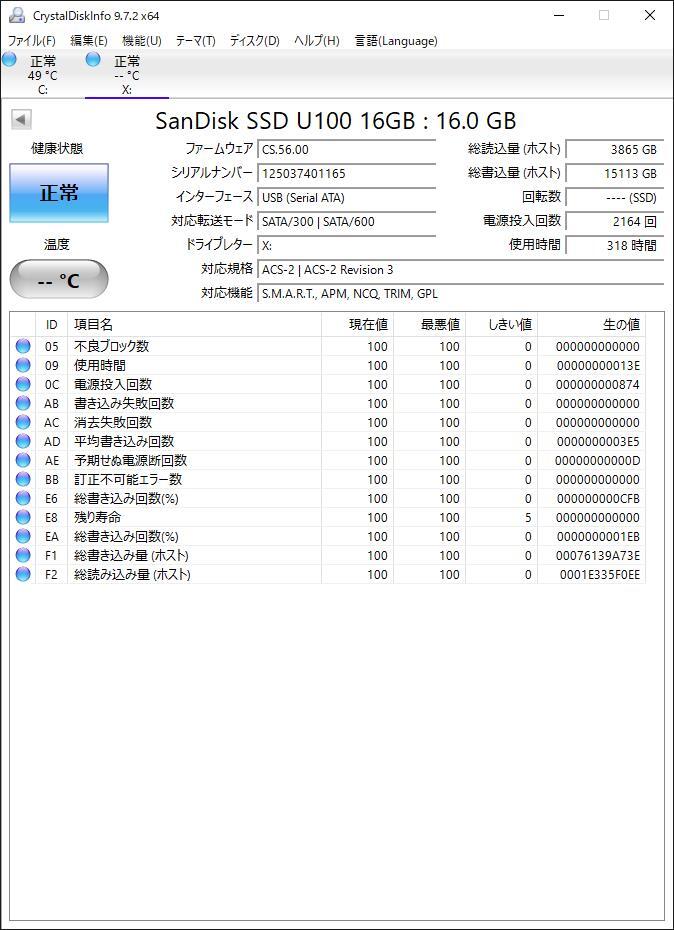The height and width of the screenshot is (930, 674).
Task: Select the 訂正不可能エラー数 attribute name
Action: click(x=128, y=479)
